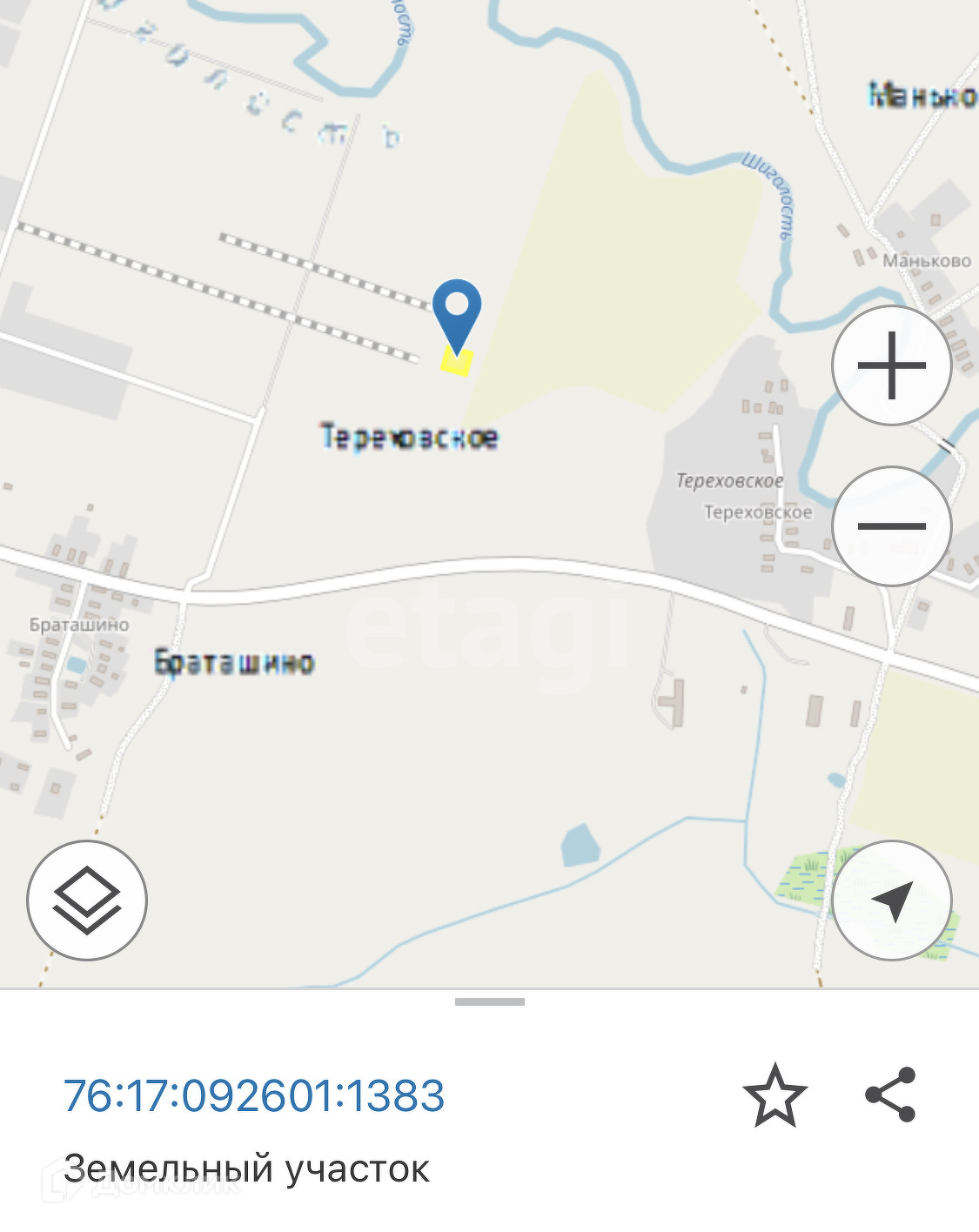The image size is (979, 1232).
Task: Tap the green wetland area on map
Action: [805, 879]
